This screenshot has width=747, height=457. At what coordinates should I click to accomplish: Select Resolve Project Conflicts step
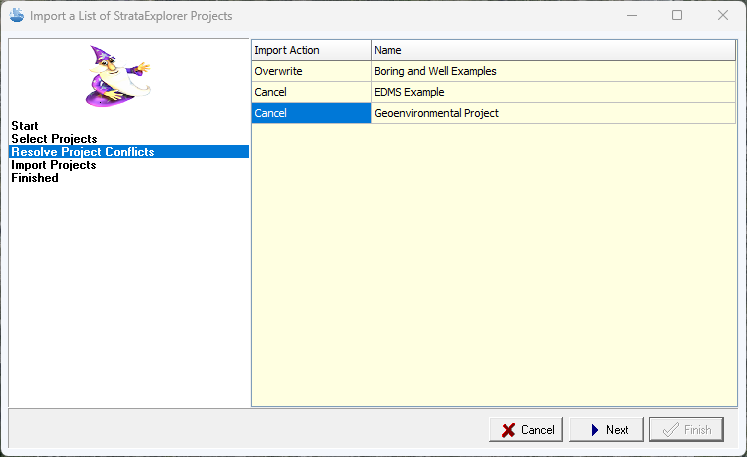pos(82,152)
